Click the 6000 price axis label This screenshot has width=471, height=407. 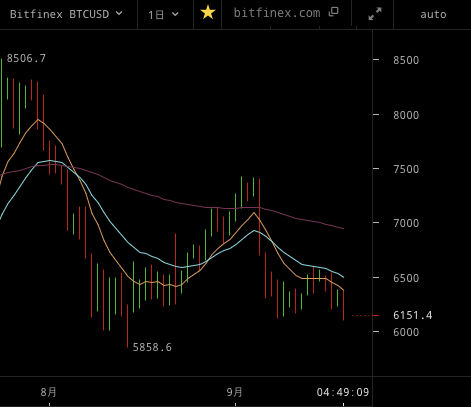click(x=406, y=332)
